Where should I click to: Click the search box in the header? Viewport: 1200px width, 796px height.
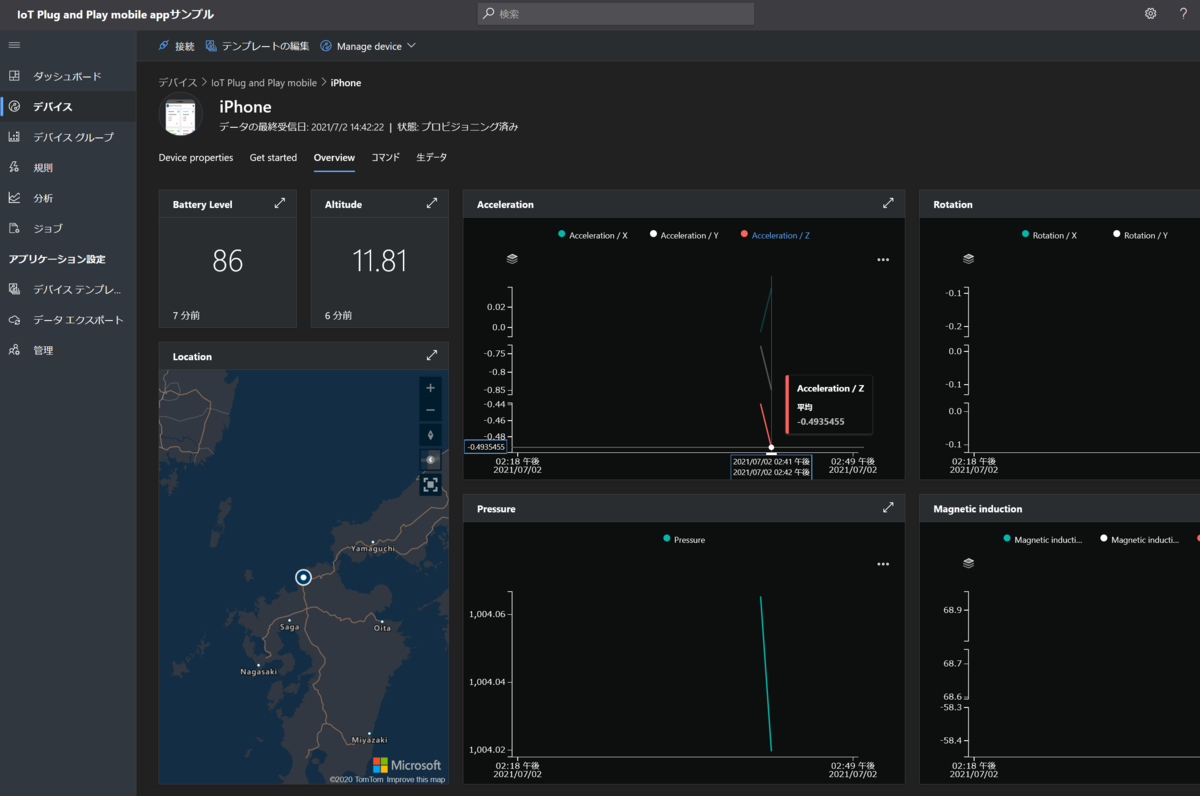tap(615, 14)
